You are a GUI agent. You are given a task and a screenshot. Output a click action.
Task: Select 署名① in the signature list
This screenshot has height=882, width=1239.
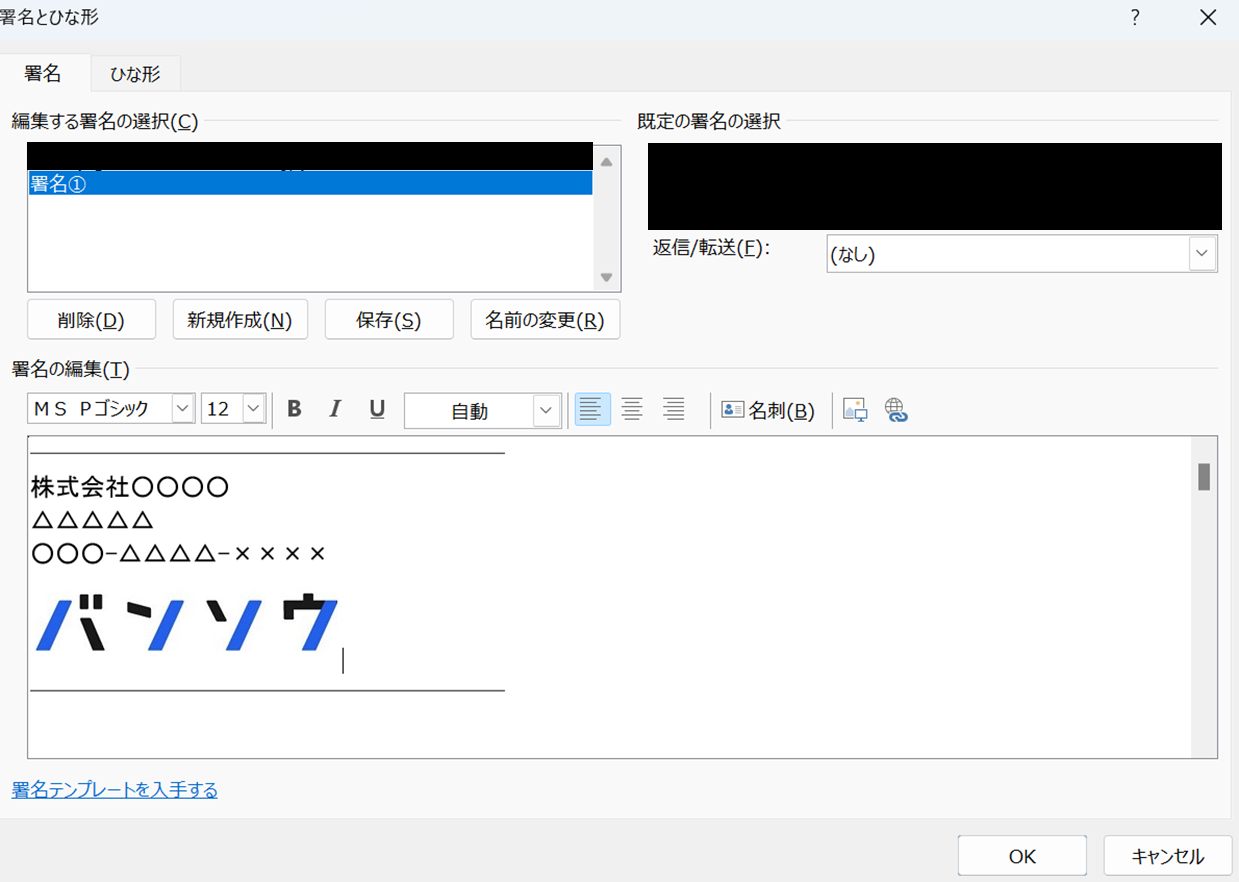pyautogui.click(x=310, y=183)
